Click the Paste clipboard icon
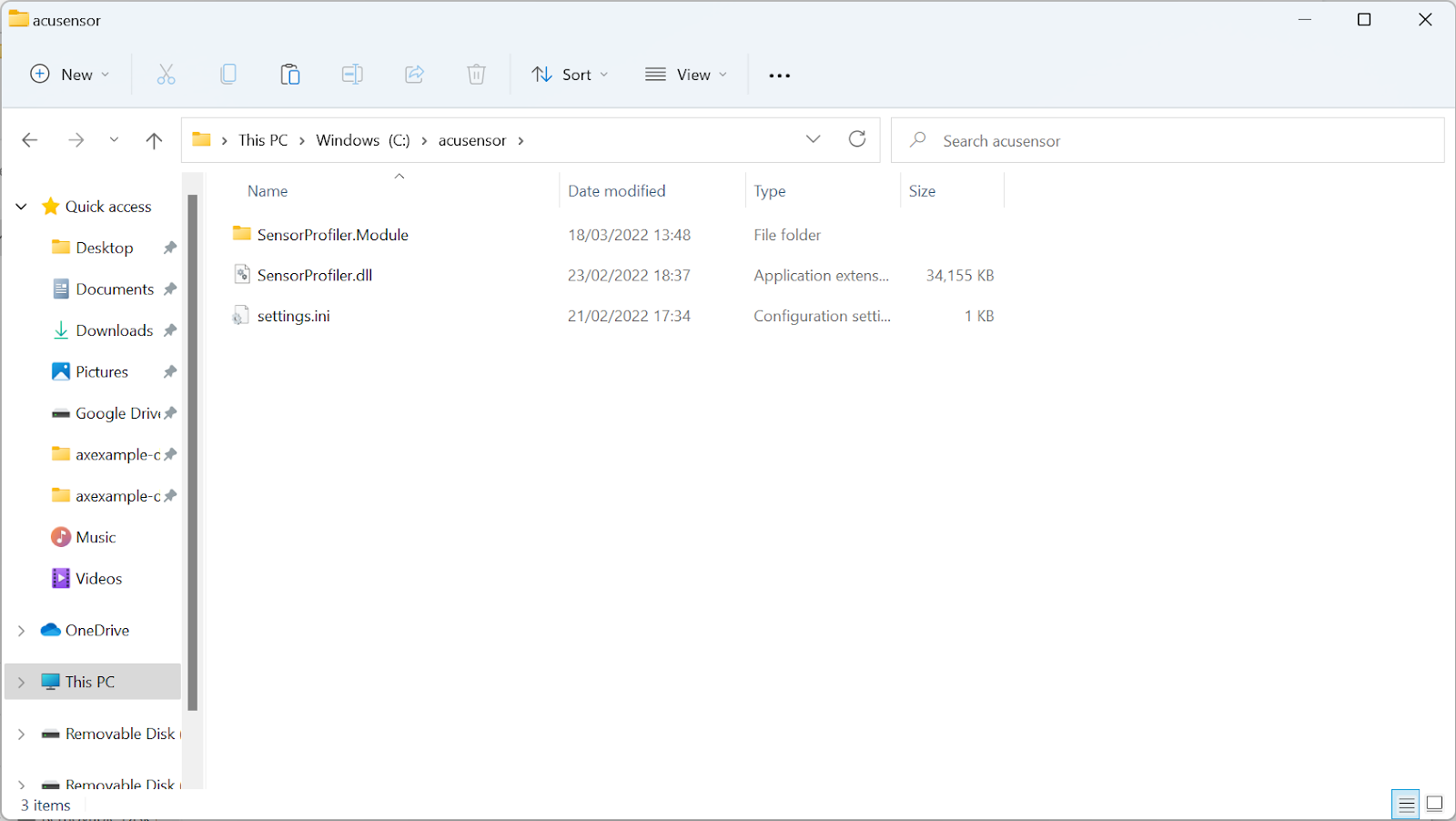The height and width of the screenshot is (821, 1456). [290, 75]
